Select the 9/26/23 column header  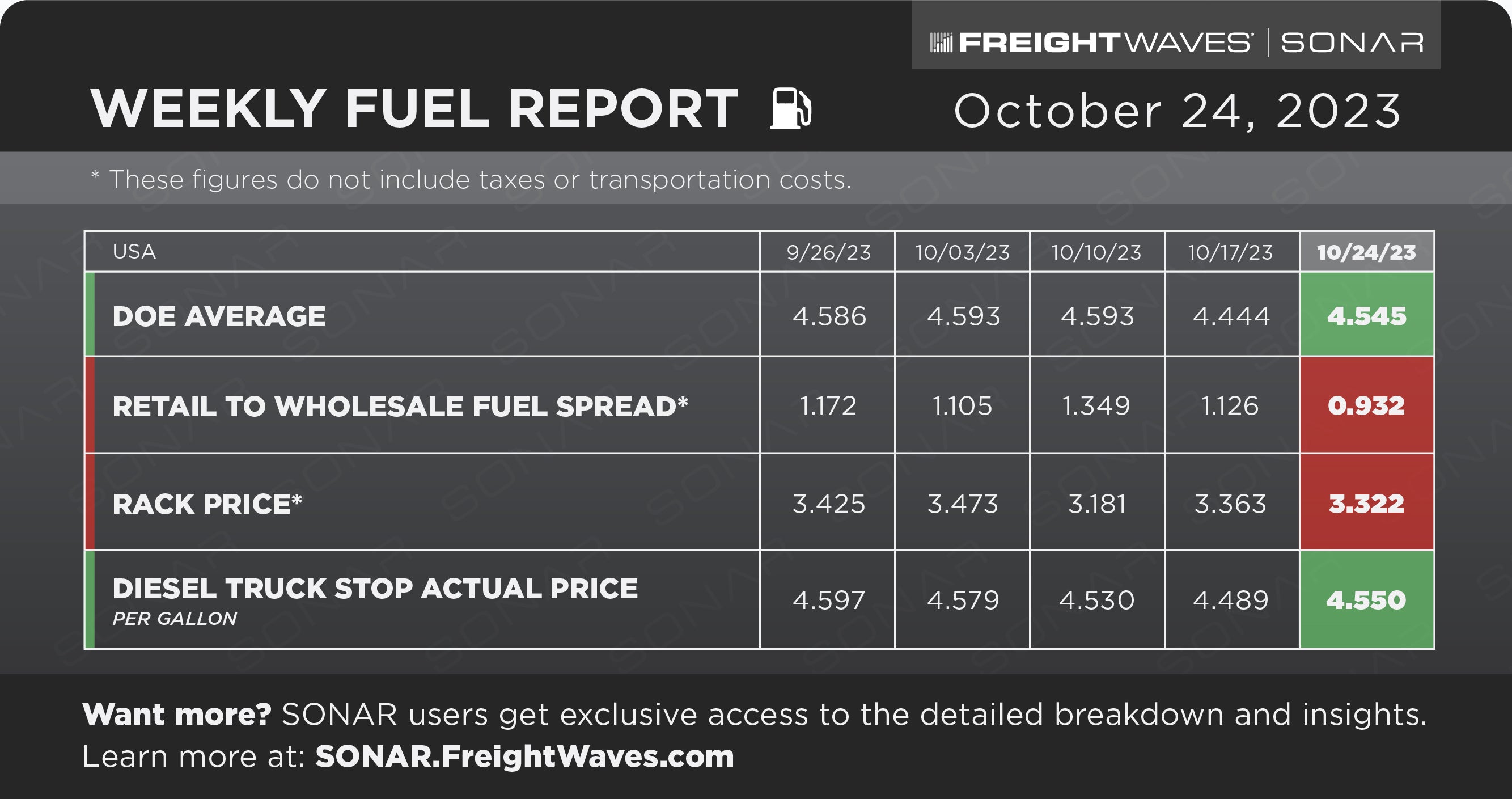pos(828,252)
